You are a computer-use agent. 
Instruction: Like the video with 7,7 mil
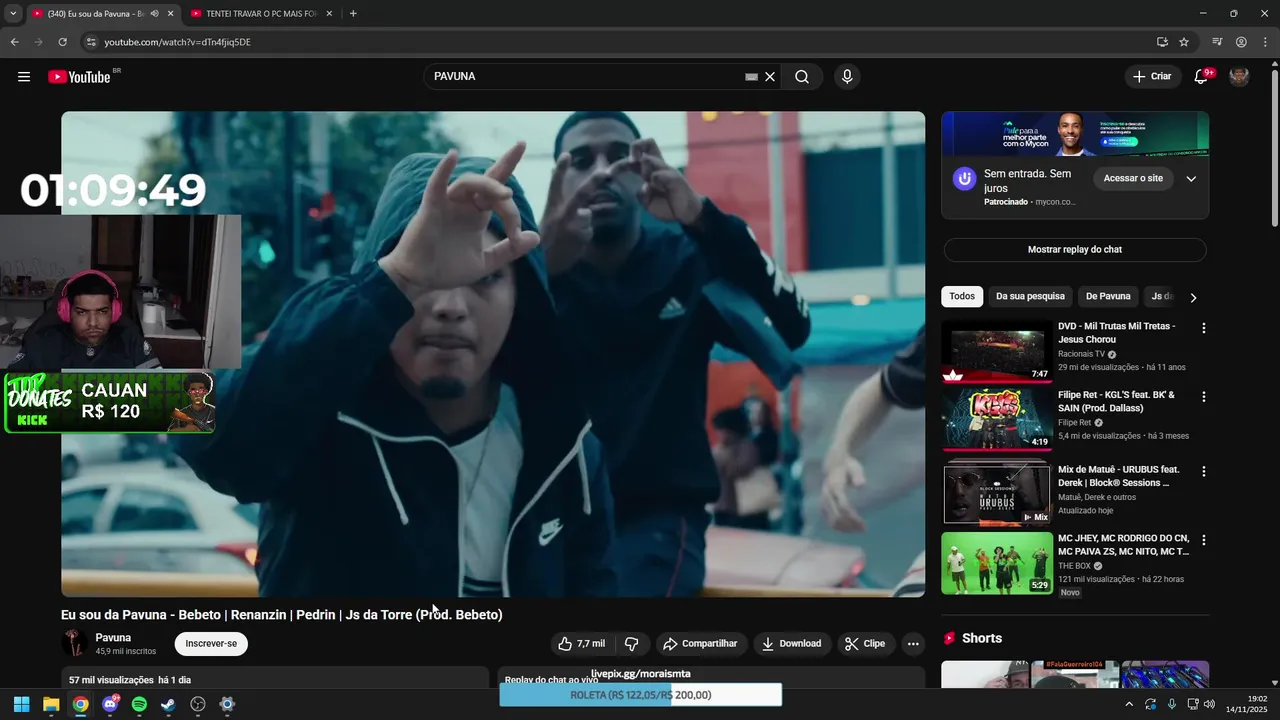click(x=581, y=644)
